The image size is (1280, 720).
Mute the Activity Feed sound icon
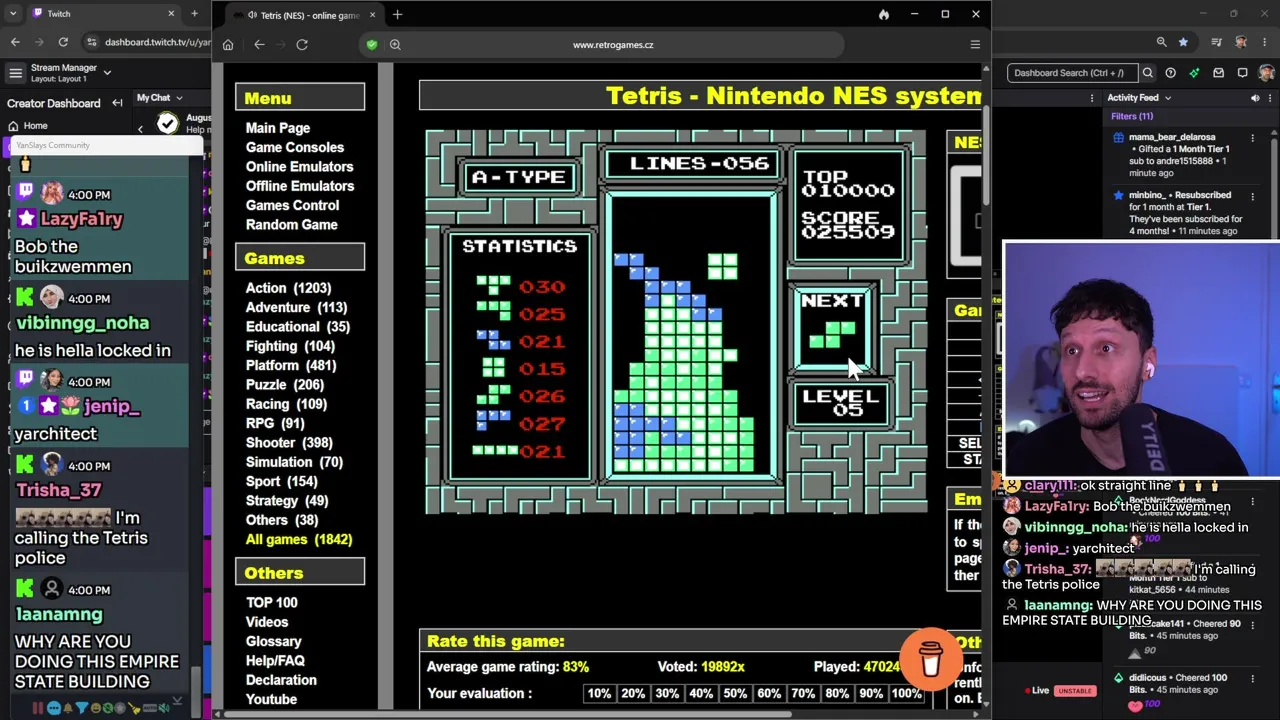point(1255,98)
